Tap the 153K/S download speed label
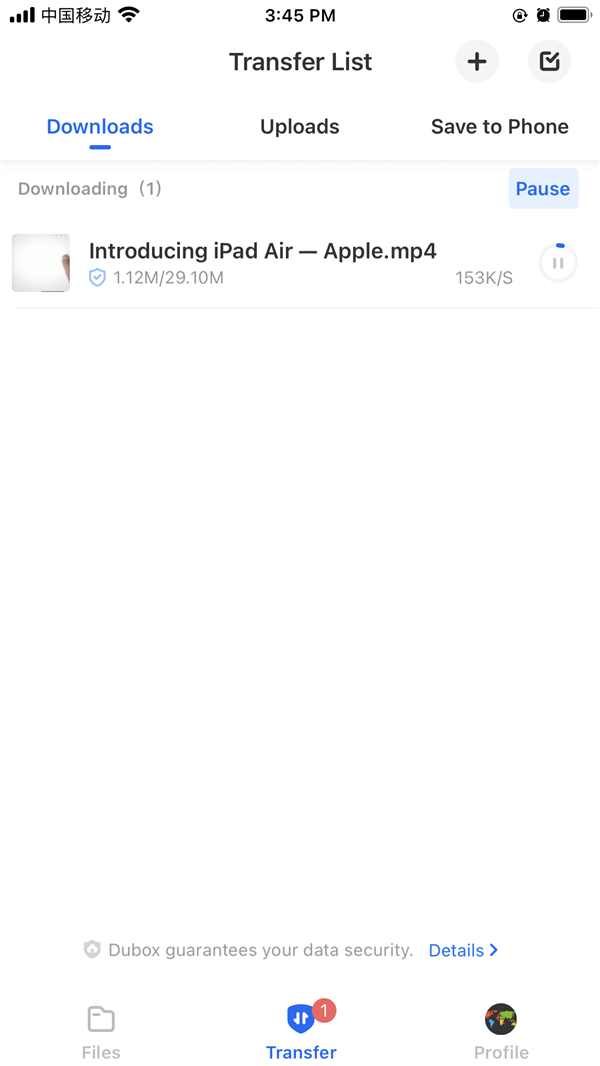600x1066 pixels. 484,278
